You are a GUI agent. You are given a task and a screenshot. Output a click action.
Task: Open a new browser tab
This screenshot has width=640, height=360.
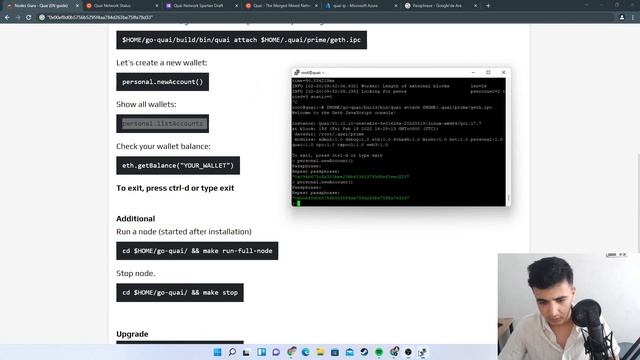pos(488,6)
